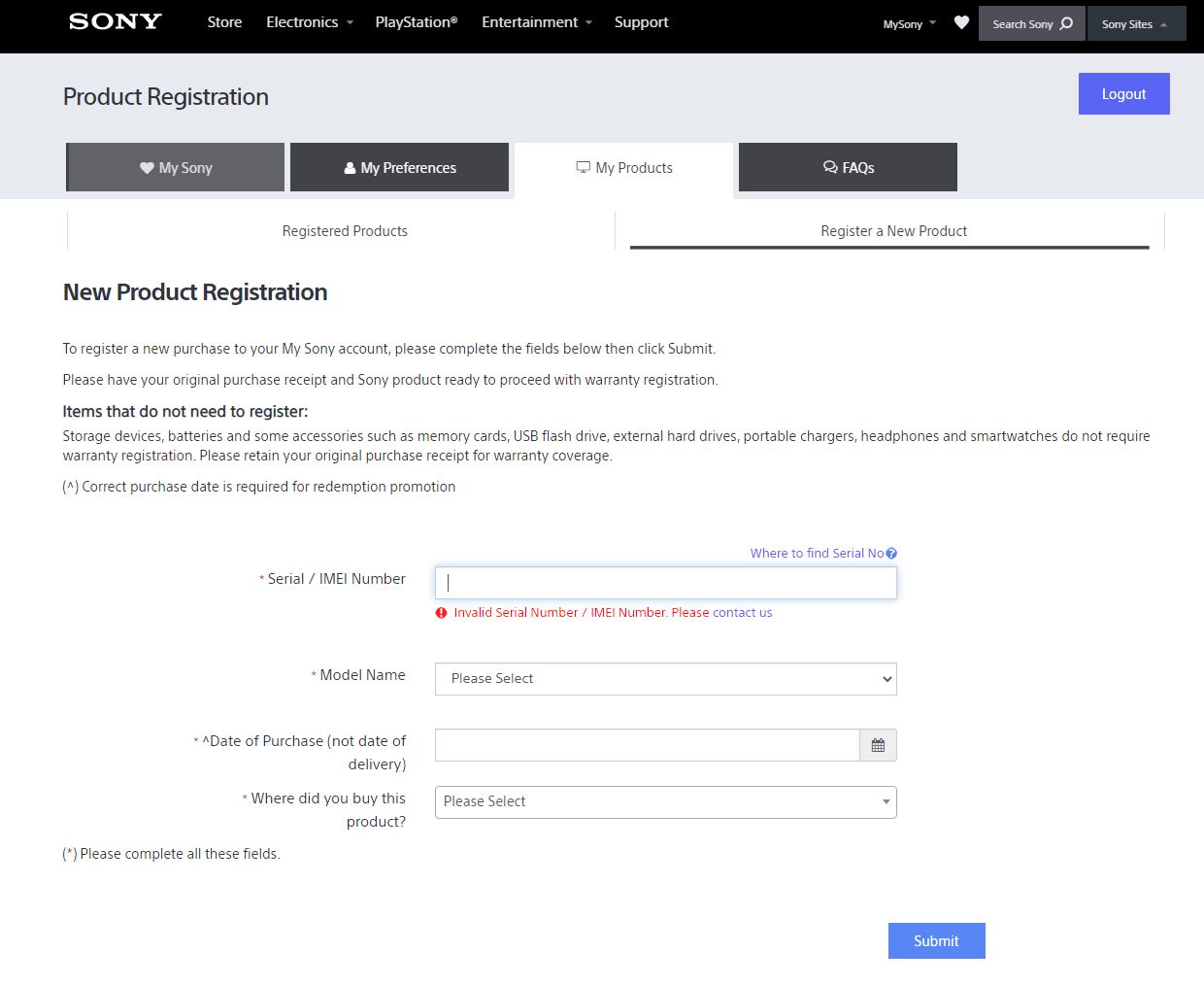Click the New Product Registration heading
Screen dimensions: 1204x985
[195, 292]
